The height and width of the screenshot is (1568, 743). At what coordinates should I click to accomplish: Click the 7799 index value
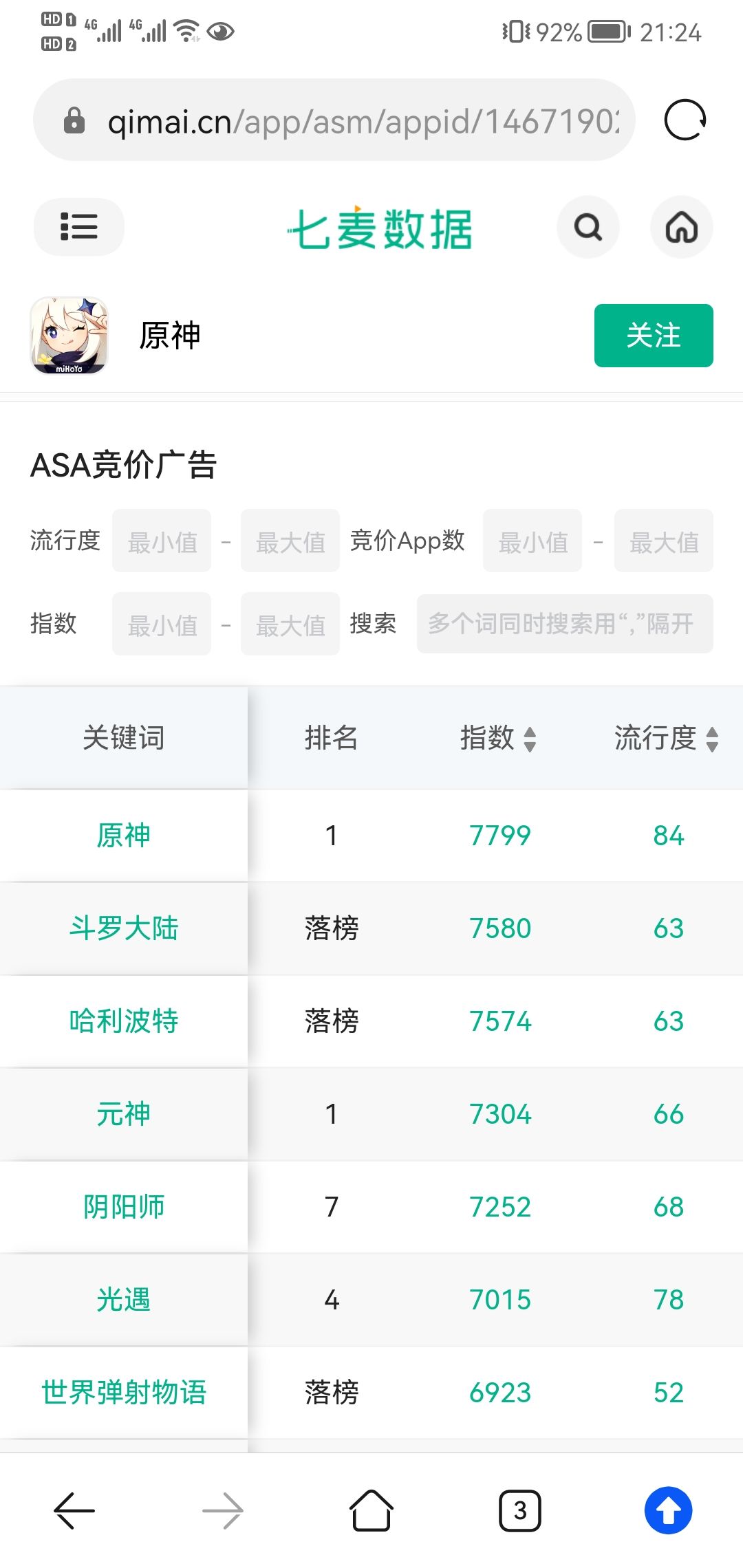[x=500, y=836]
